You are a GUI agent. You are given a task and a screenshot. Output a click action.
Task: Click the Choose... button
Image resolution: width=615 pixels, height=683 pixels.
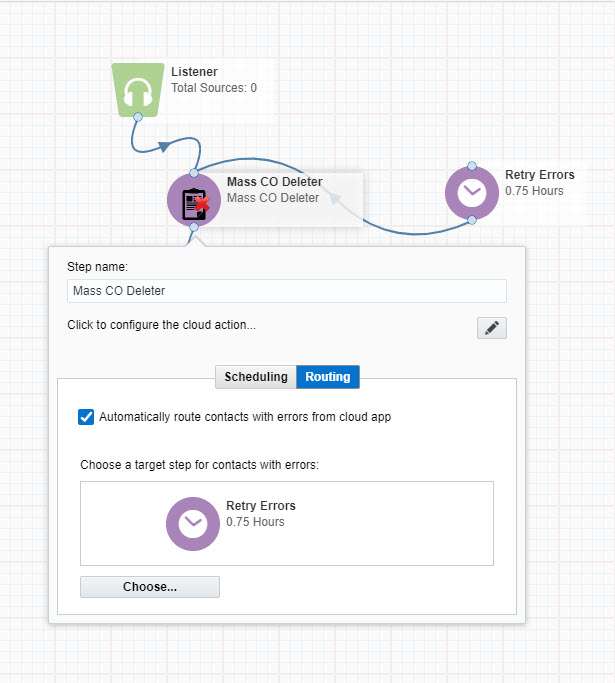click(150, 587)
